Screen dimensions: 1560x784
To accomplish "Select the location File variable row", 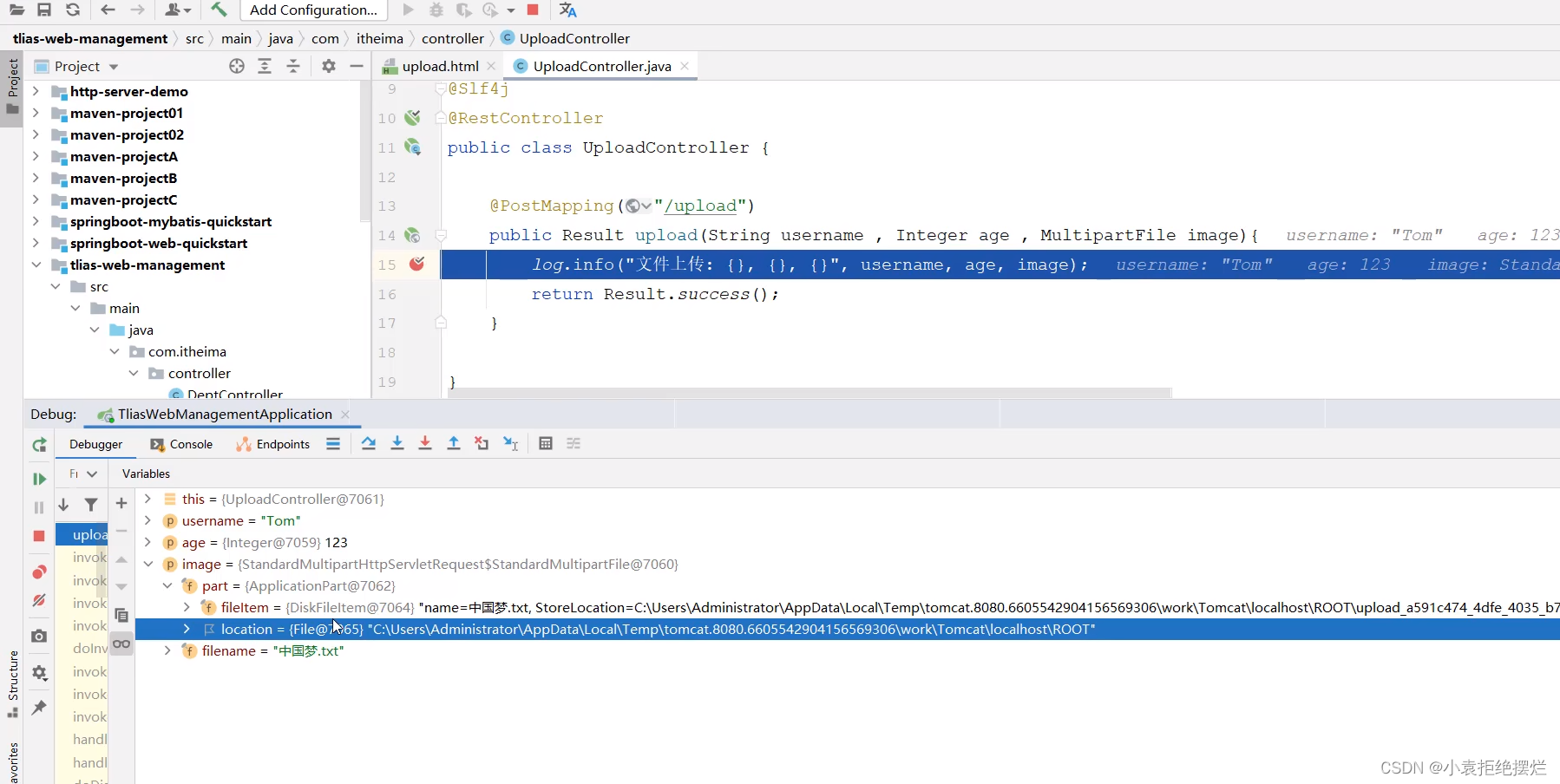I will click(848, 629).
